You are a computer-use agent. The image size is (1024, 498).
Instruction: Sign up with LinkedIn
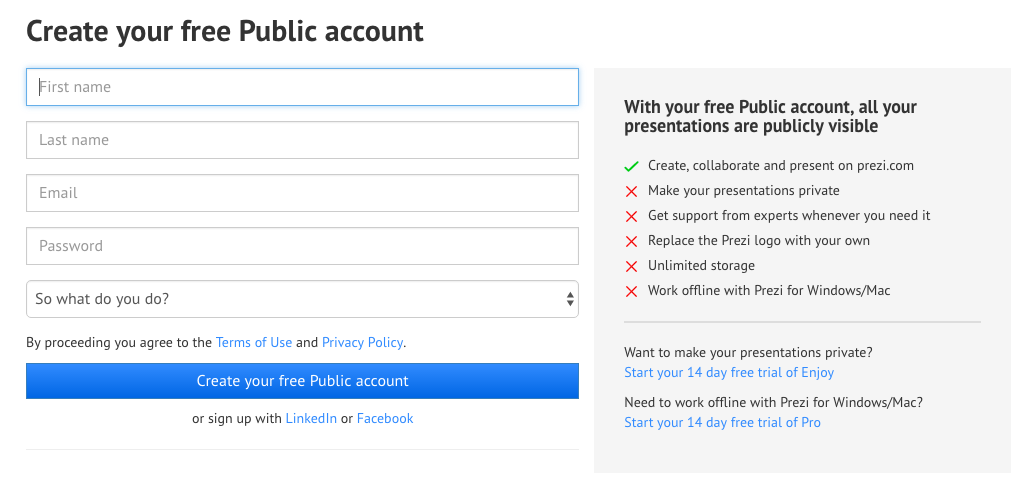(x=311, y=418)
